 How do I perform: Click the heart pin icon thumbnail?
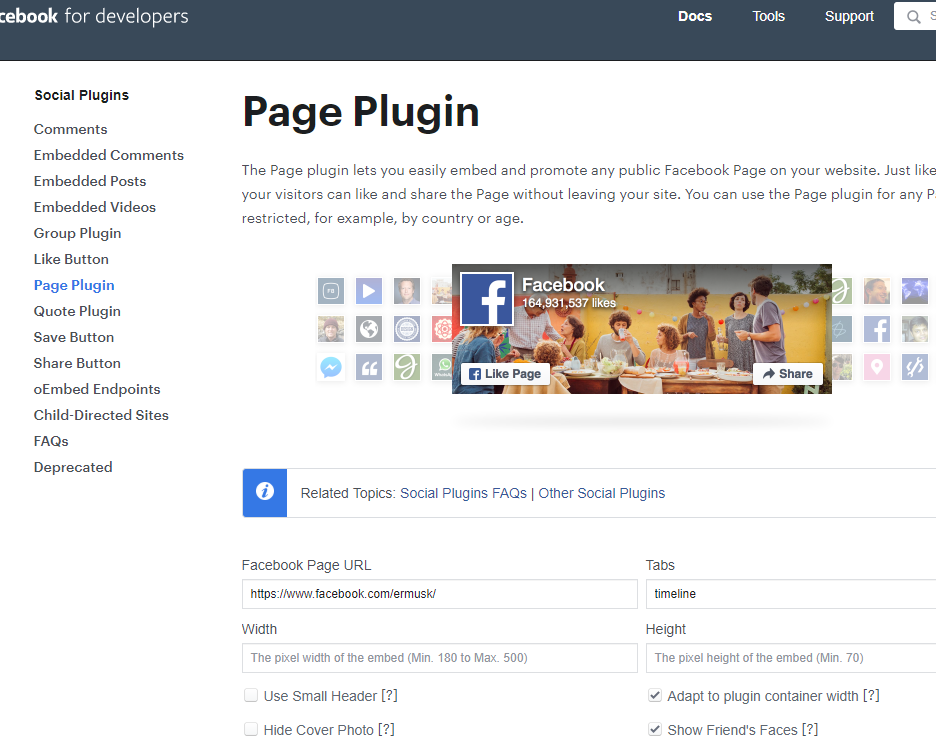(x=876, y=367)
